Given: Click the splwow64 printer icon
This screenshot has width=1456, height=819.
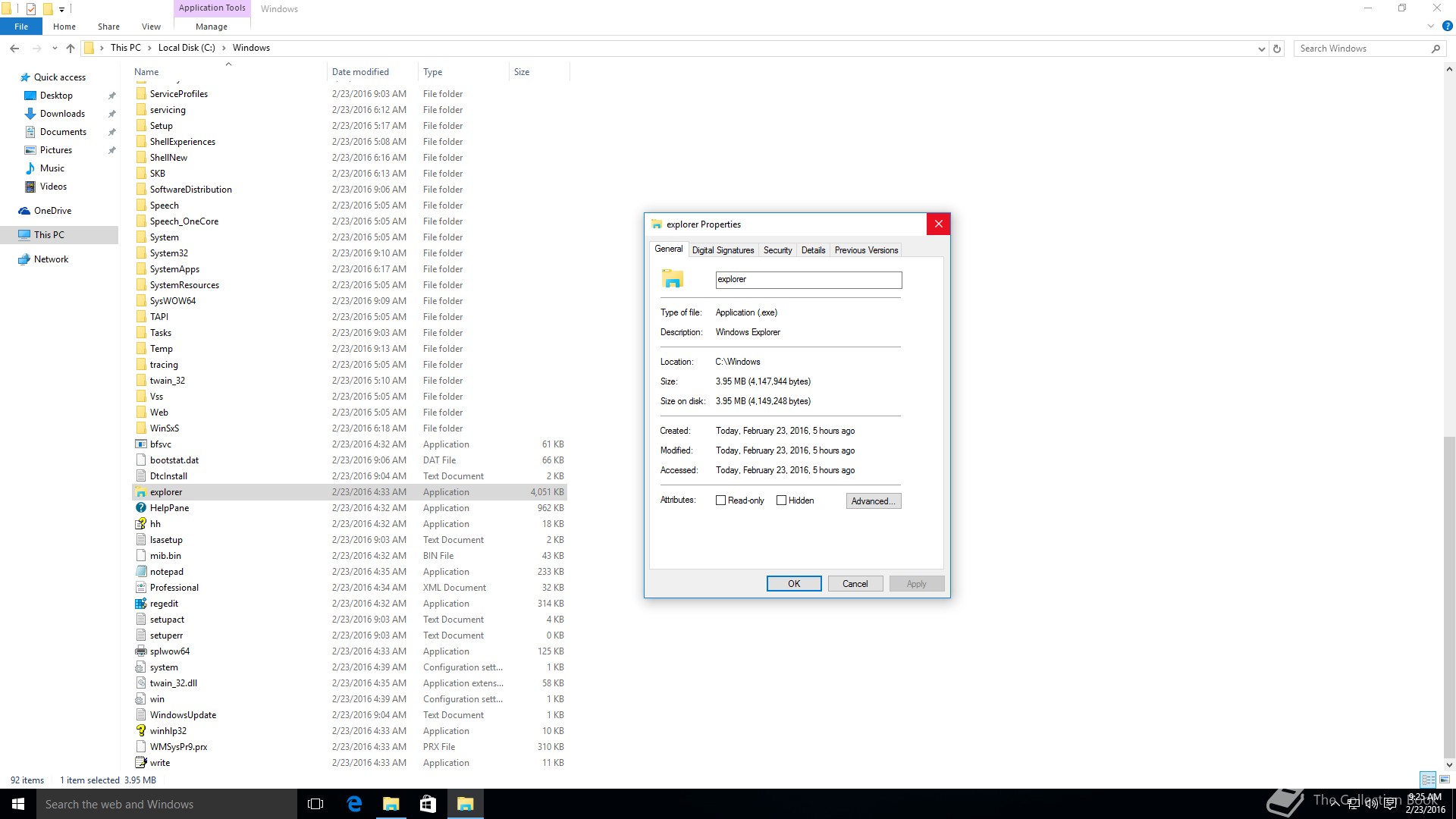Looking at the screenshot, I should click(x=141, y=651).
